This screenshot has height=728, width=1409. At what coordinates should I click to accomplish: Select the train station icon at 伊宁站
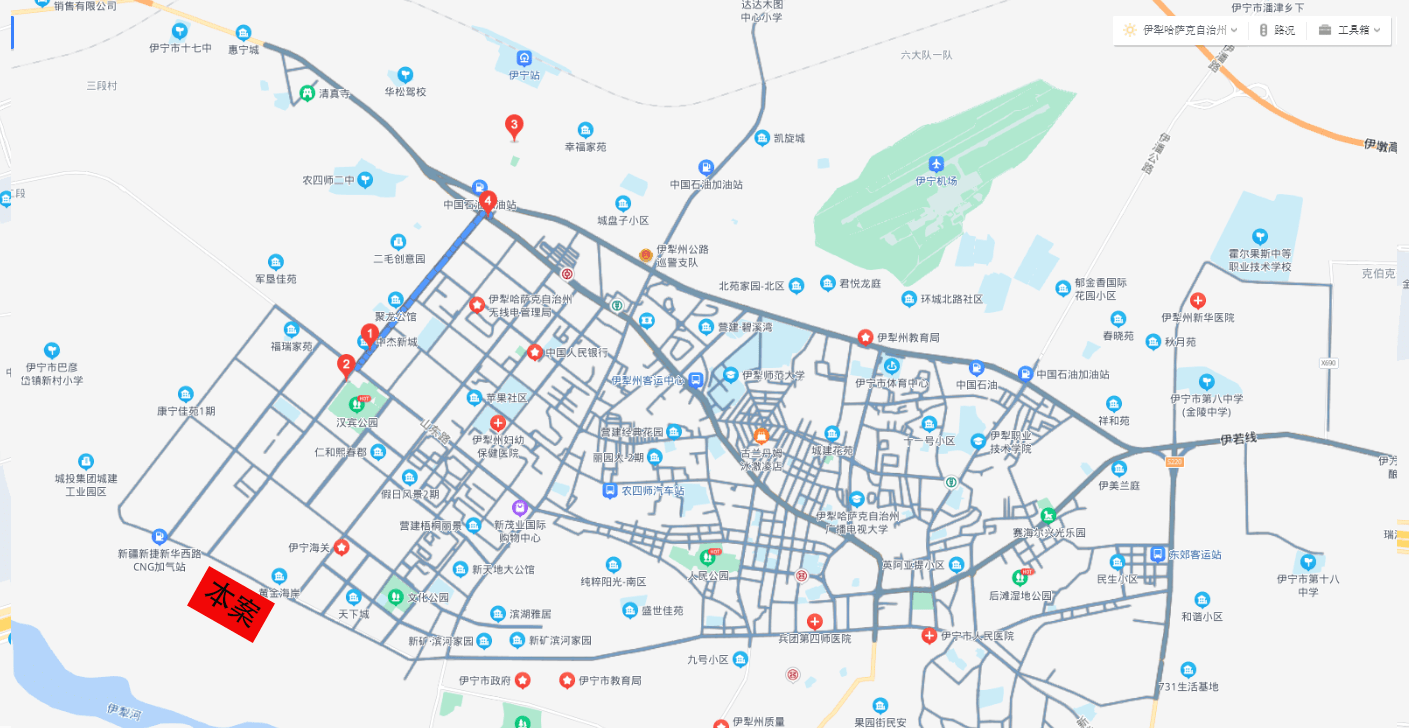pyautogui.click(x=524, y=58)
